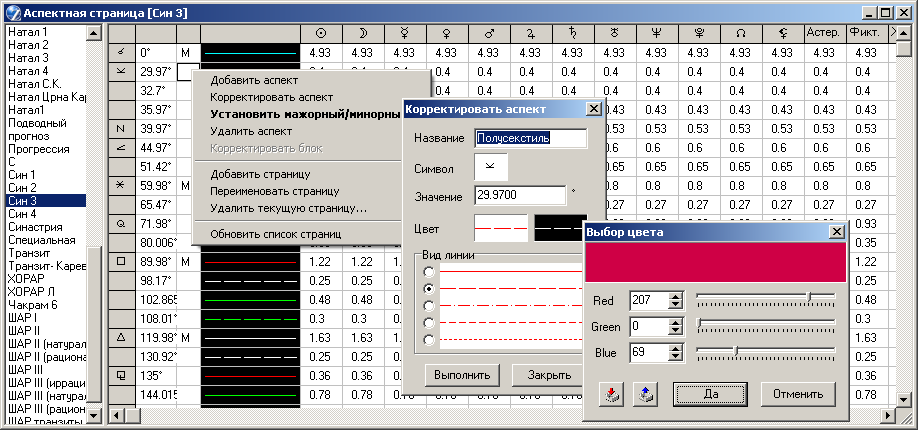Viewport: 918px width, 430px height.
Task: Click the 'Выполнить' button
Action: [x=461, y=375]
